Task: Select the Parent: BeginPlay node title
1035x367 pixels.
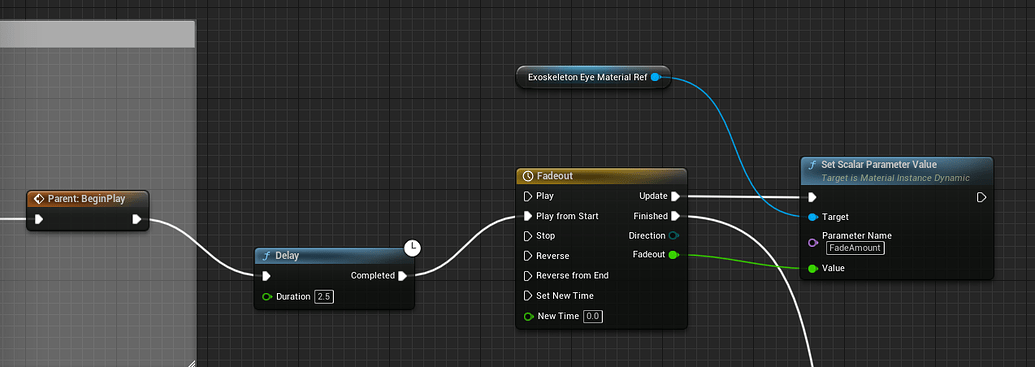Action: (x=86, y=199)
